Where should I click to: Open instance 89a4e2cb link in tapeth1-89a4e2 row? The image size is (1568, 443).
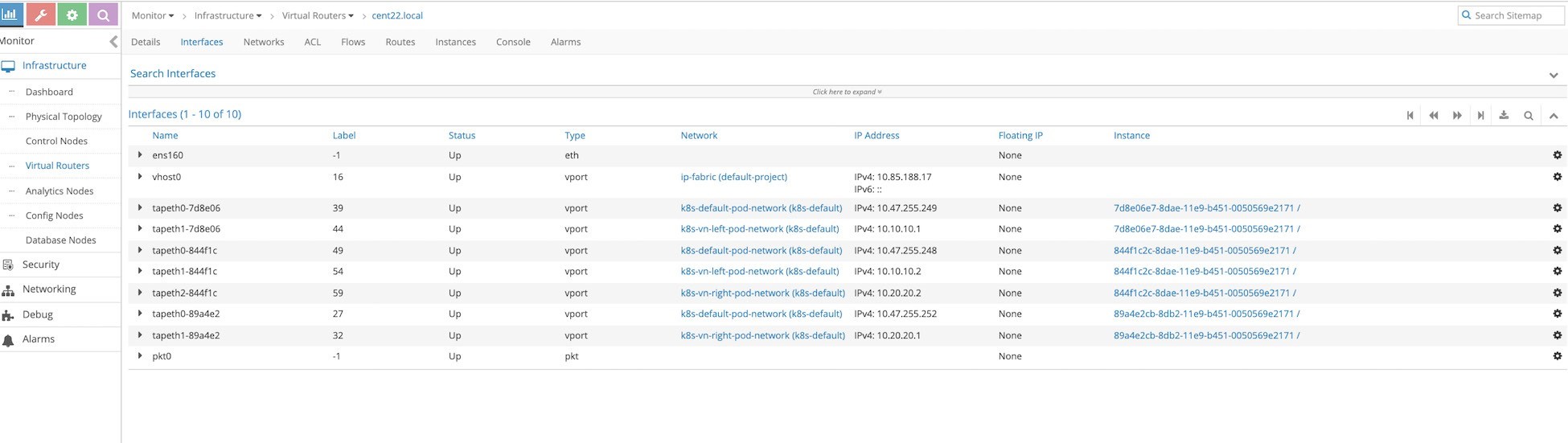click(1207, 335)
